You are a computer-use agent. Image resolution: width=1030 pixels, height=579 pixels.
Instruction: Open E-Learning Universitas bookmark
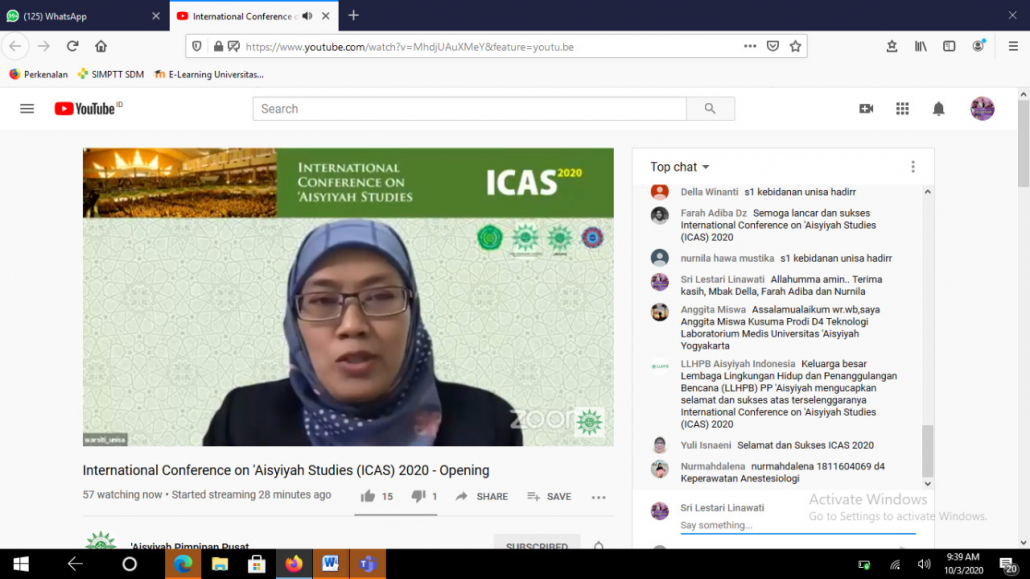(x=209, y=74)
